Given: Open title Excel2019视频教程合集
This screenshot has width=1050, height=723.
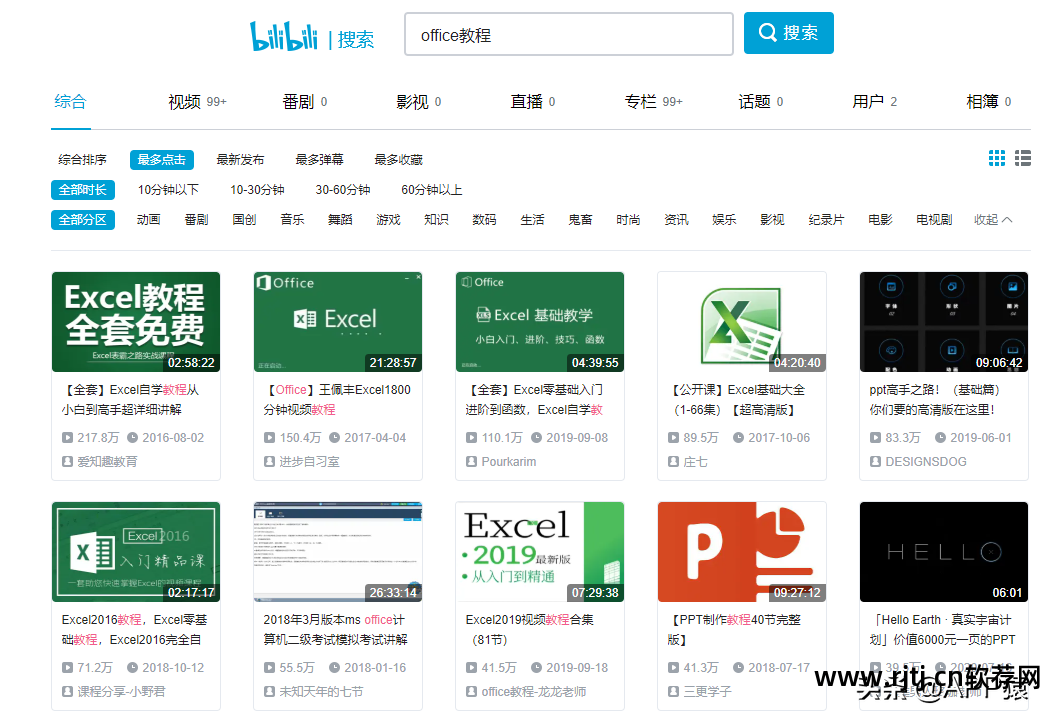Looking at the screenshot, I should (x=530, y=629).
